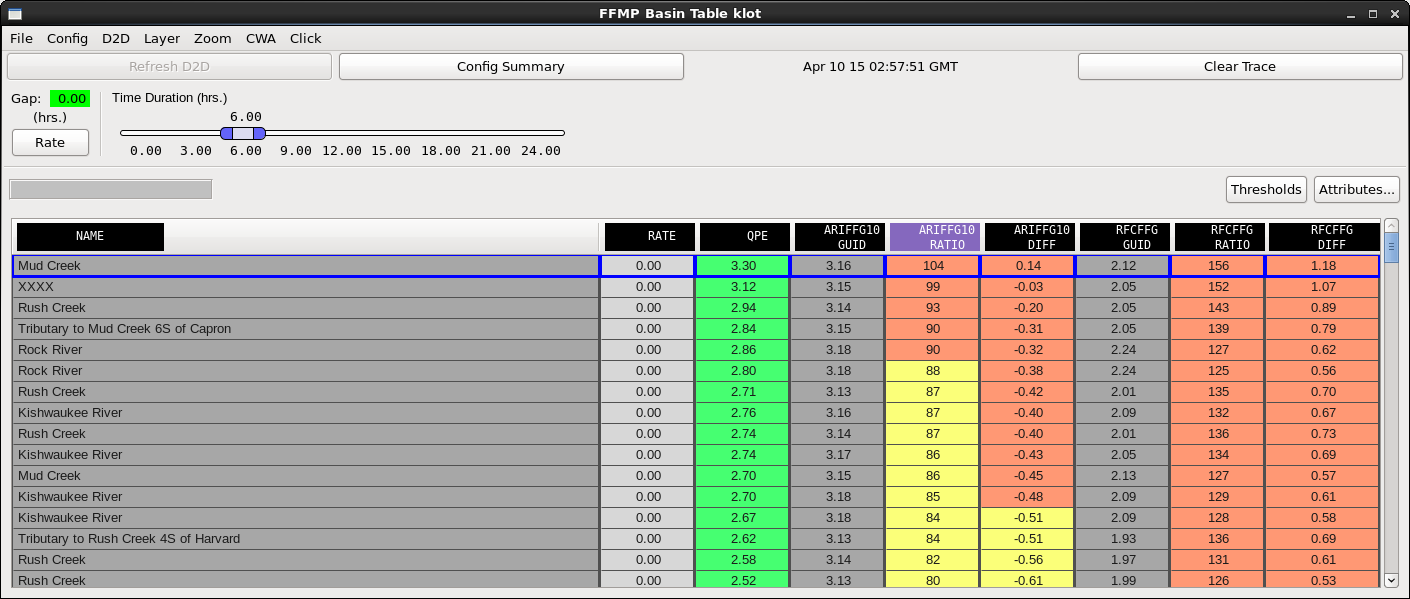Click the QPE value 3.30
This screenshot has height=599, width=1410.
coord(742,266)
